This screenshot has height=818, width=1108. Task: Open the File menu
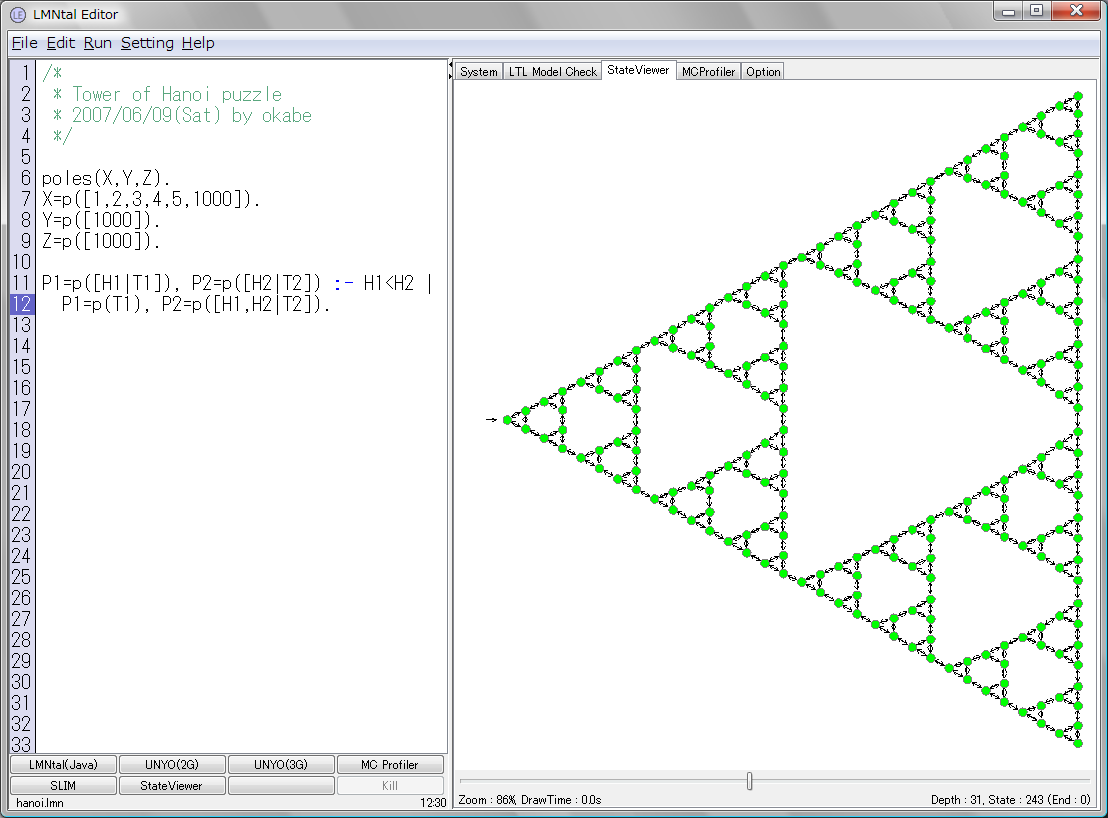(x=24, y=43)
